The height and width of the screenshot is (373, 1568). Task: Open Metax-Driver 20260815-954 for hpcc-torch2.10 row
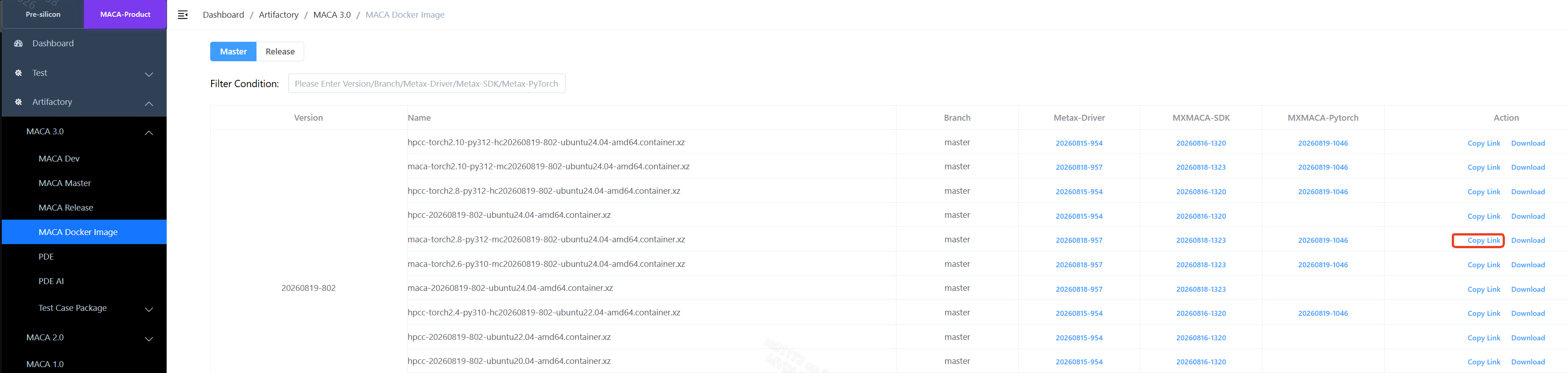click(1079, 143)
